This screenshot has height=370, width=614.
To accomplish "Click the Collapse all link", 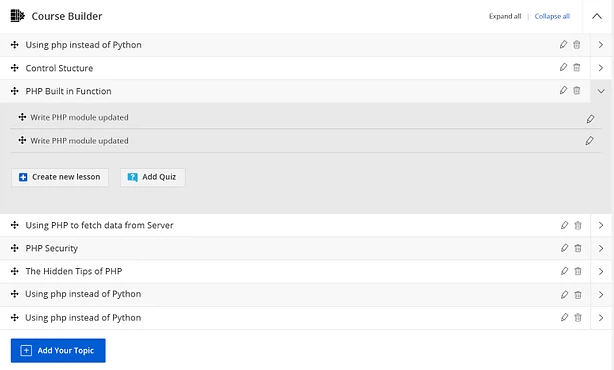I will [552, 16].
